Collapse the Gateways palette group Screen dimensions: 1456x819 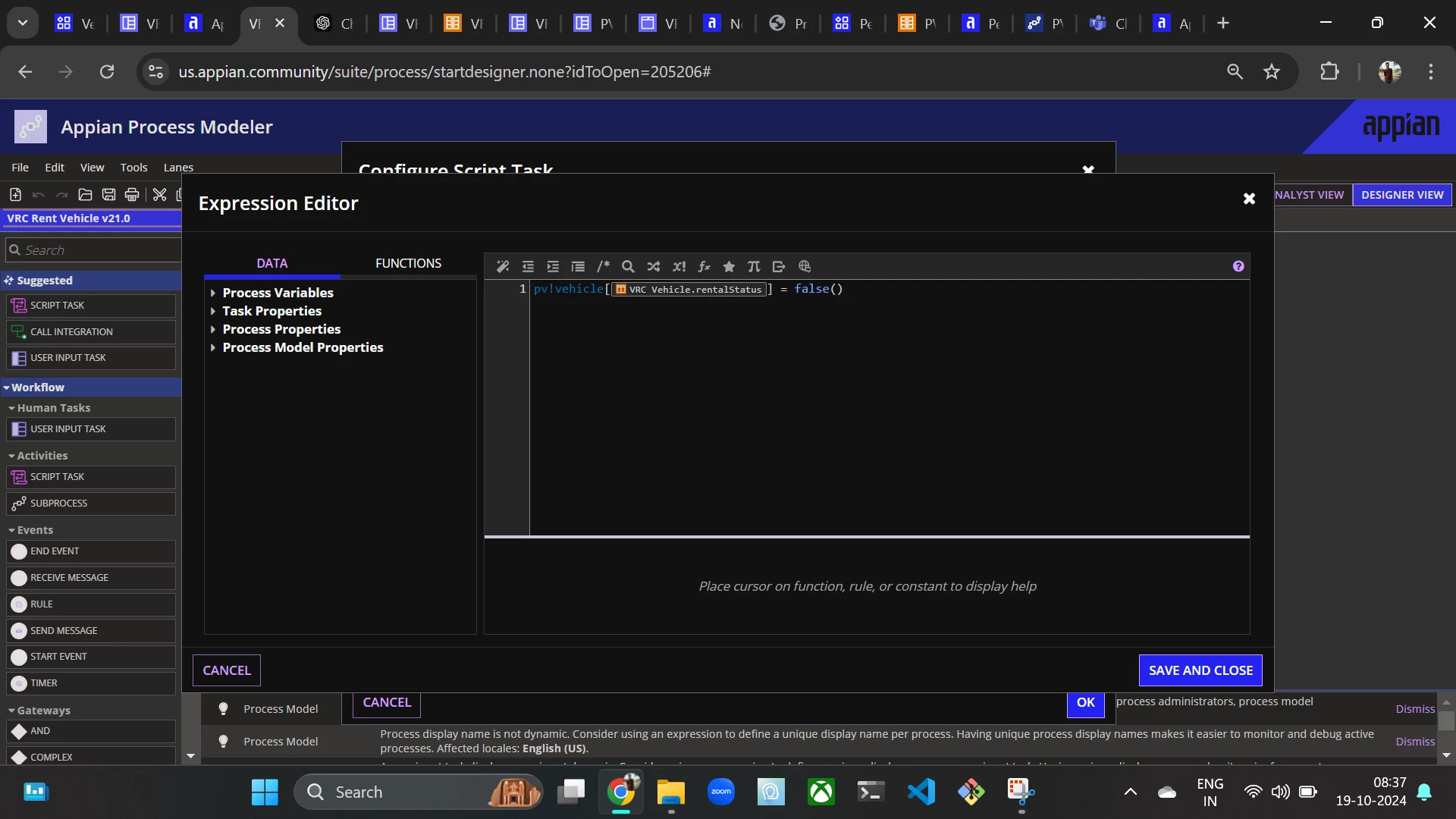click(x=11, y=711)
